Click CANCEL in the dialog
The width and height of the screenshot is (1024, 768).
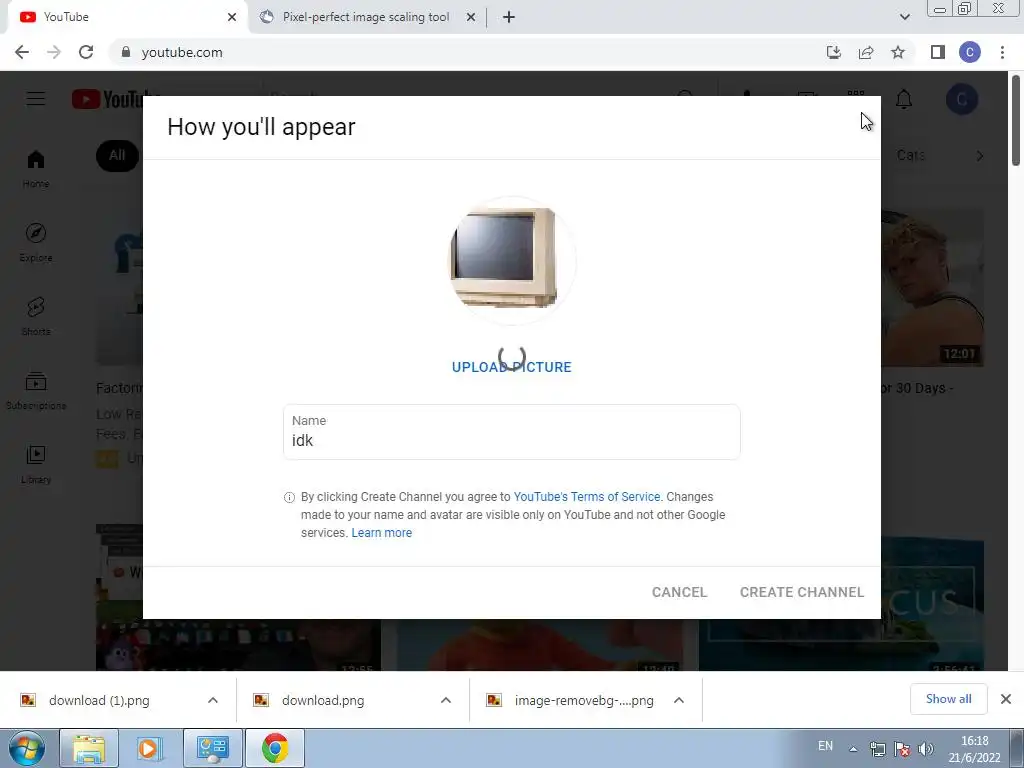(679, 592)
